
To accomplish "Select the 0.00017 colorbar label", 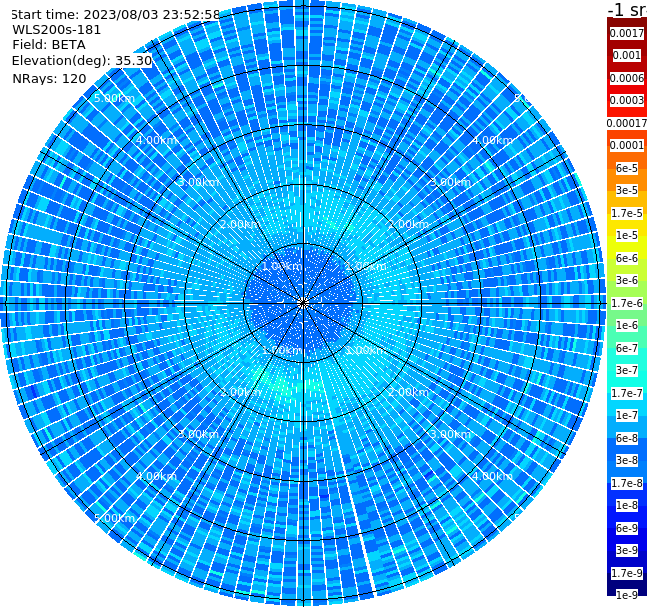I will click(x=627, y=123).
